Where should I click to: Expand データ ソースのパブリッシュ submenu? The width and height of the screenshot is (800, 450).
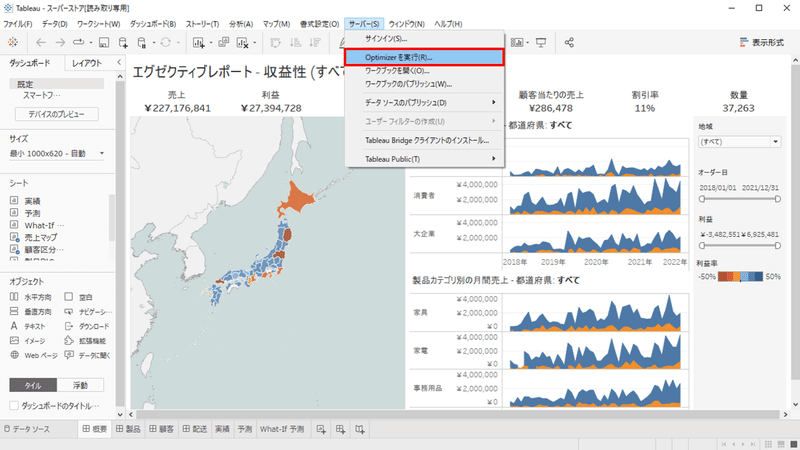click(x=429, y=103)
